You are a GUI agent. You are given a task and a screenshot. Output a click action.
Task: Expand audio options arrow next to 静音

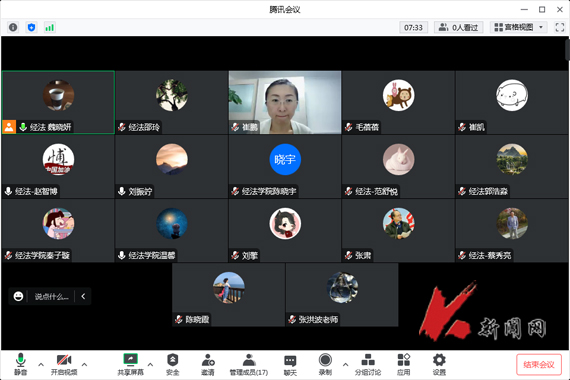pyautogui.click(x=41, y=364)
